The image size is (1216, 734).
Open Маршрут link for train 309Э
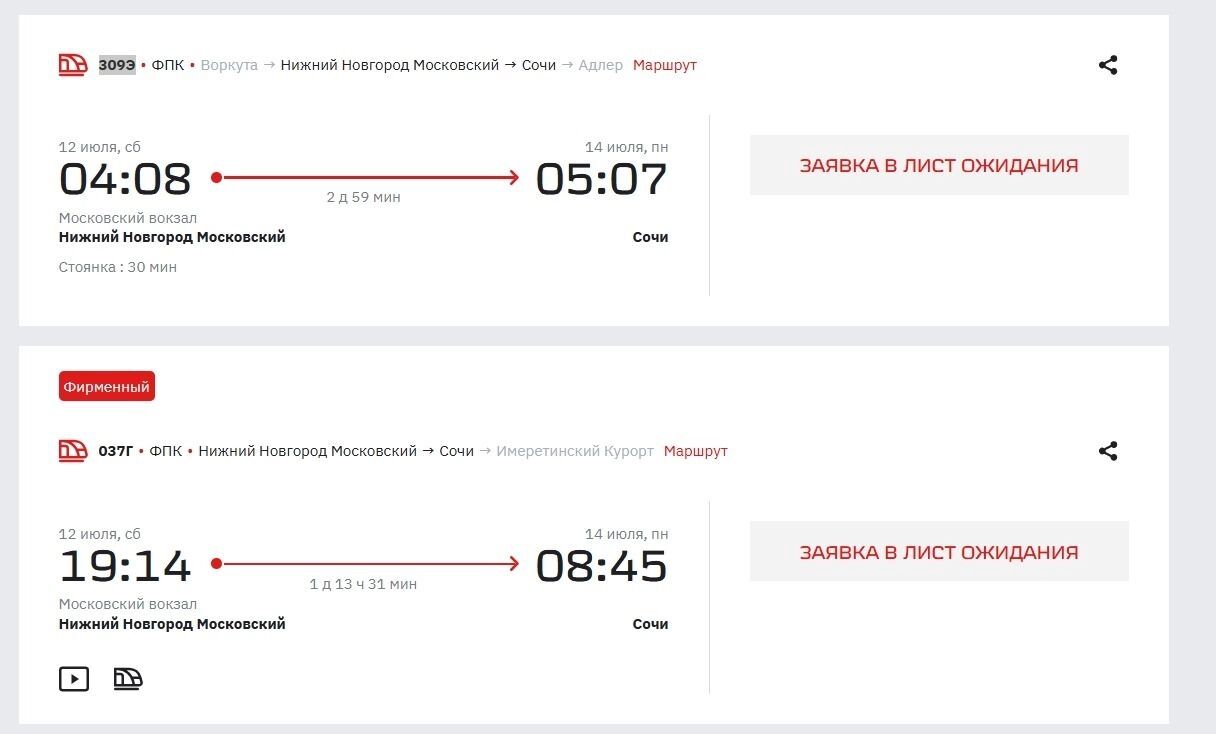tap(665, 65)
